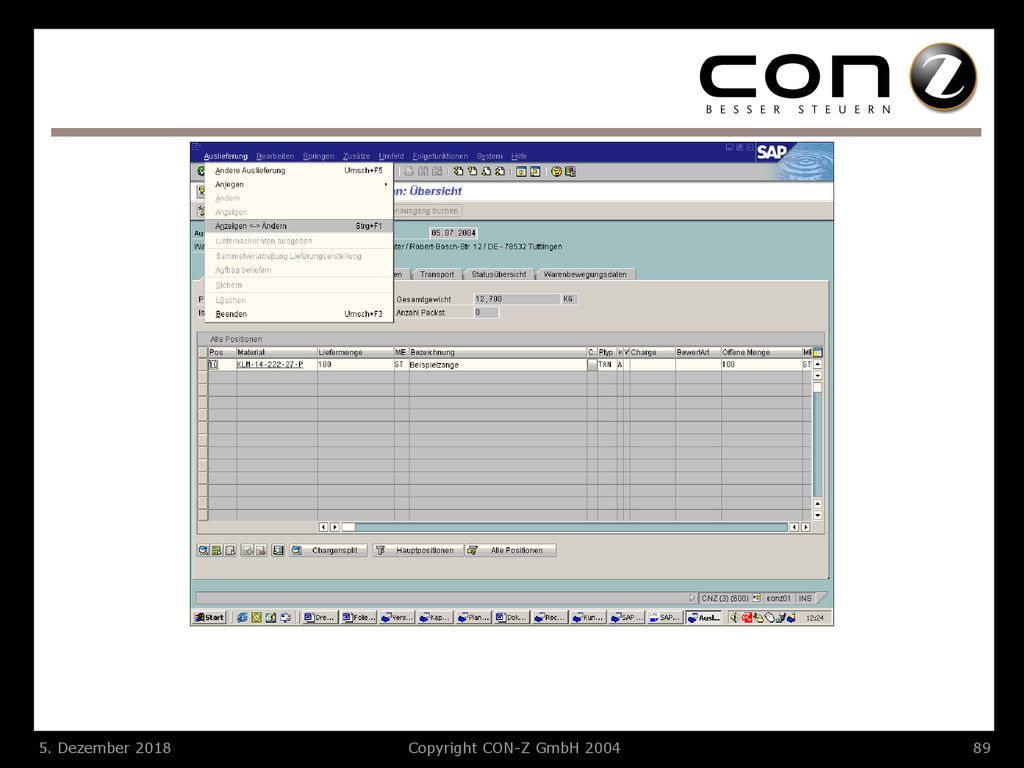Select Anzeigen <-> Ändern menu entry

click(x=300, y=226)
